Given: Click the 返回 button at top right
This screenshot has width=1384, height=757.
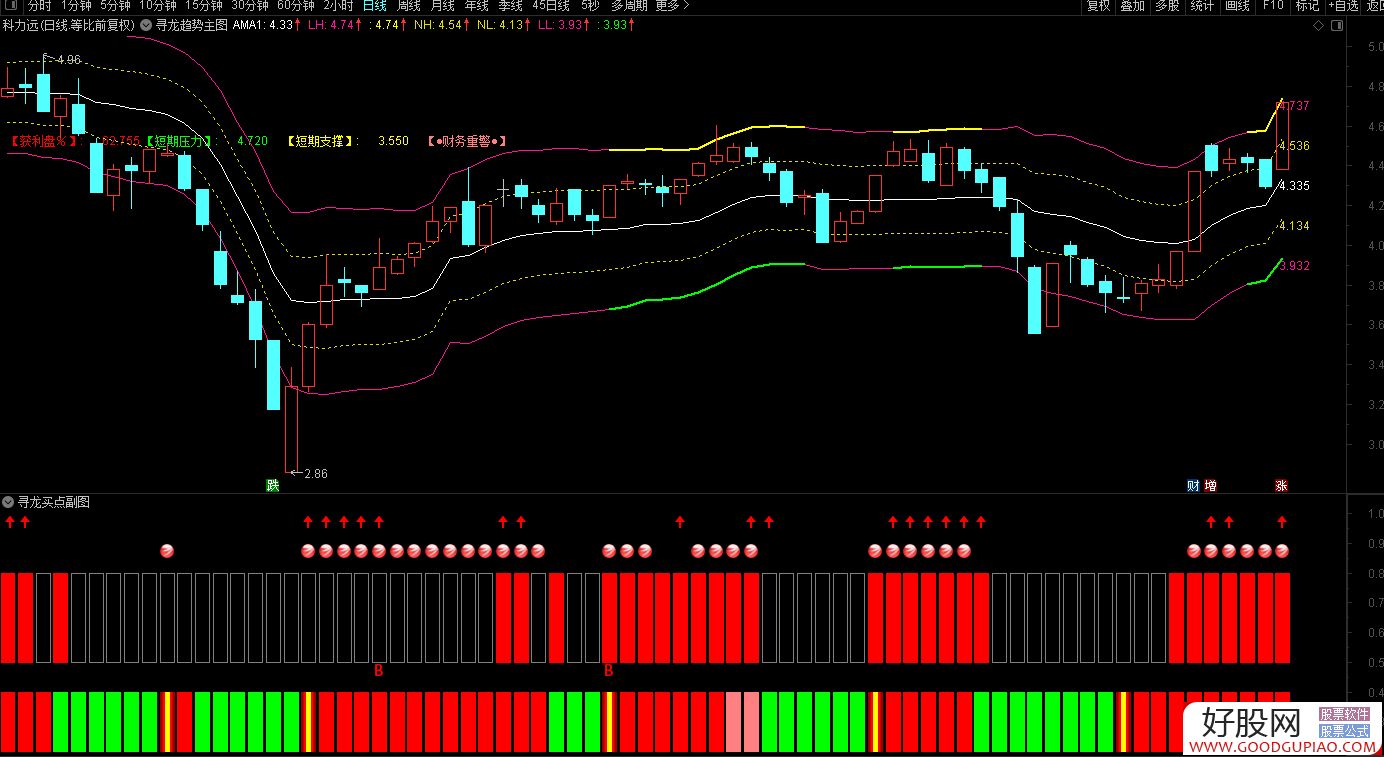Looking at the screenshot, I should point(1375,6).
